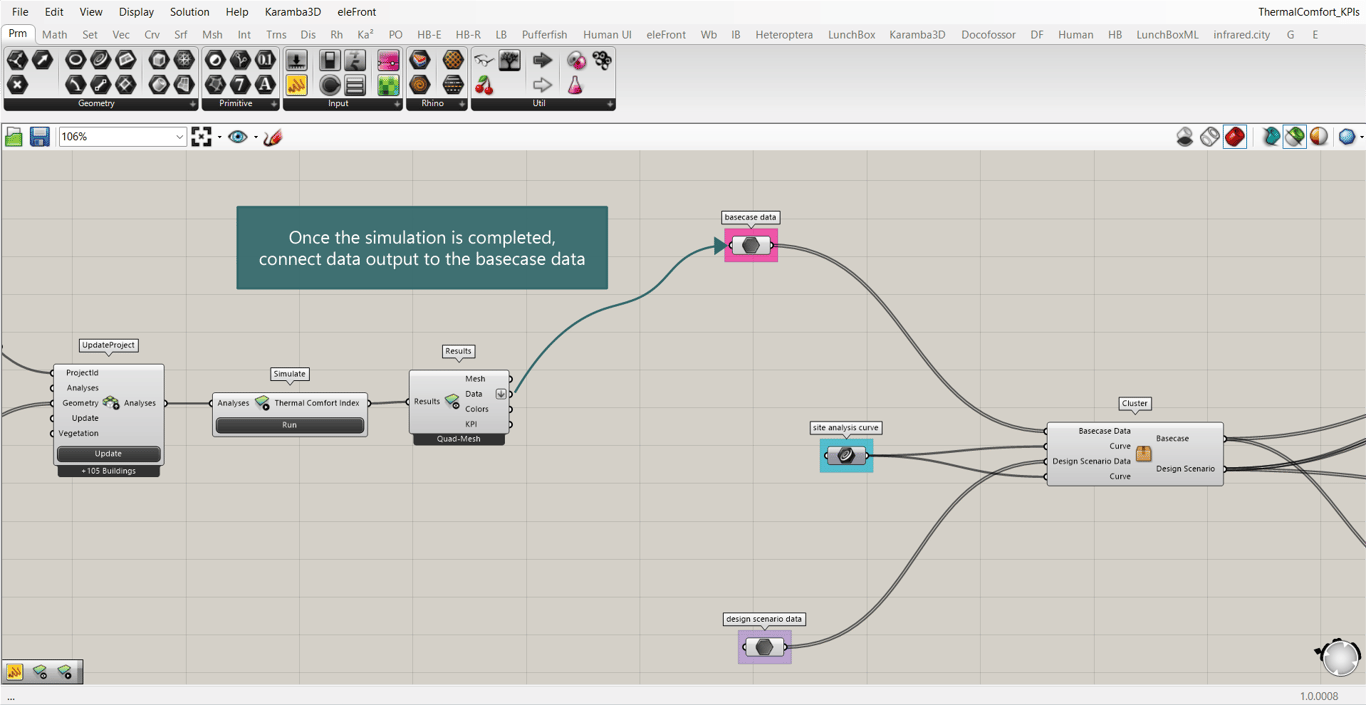Activate the sketch pen tool on canvas toolbar

click(x=272, y=136)
